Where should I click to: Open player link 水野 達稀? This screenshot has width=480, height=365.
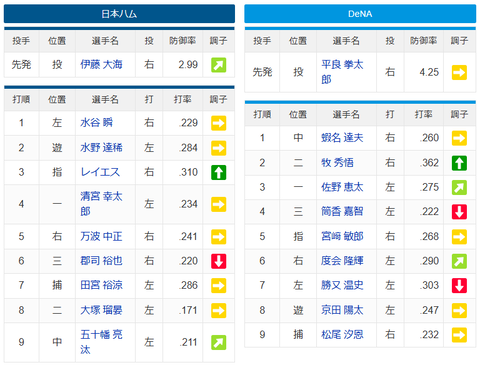coord(101,147)
